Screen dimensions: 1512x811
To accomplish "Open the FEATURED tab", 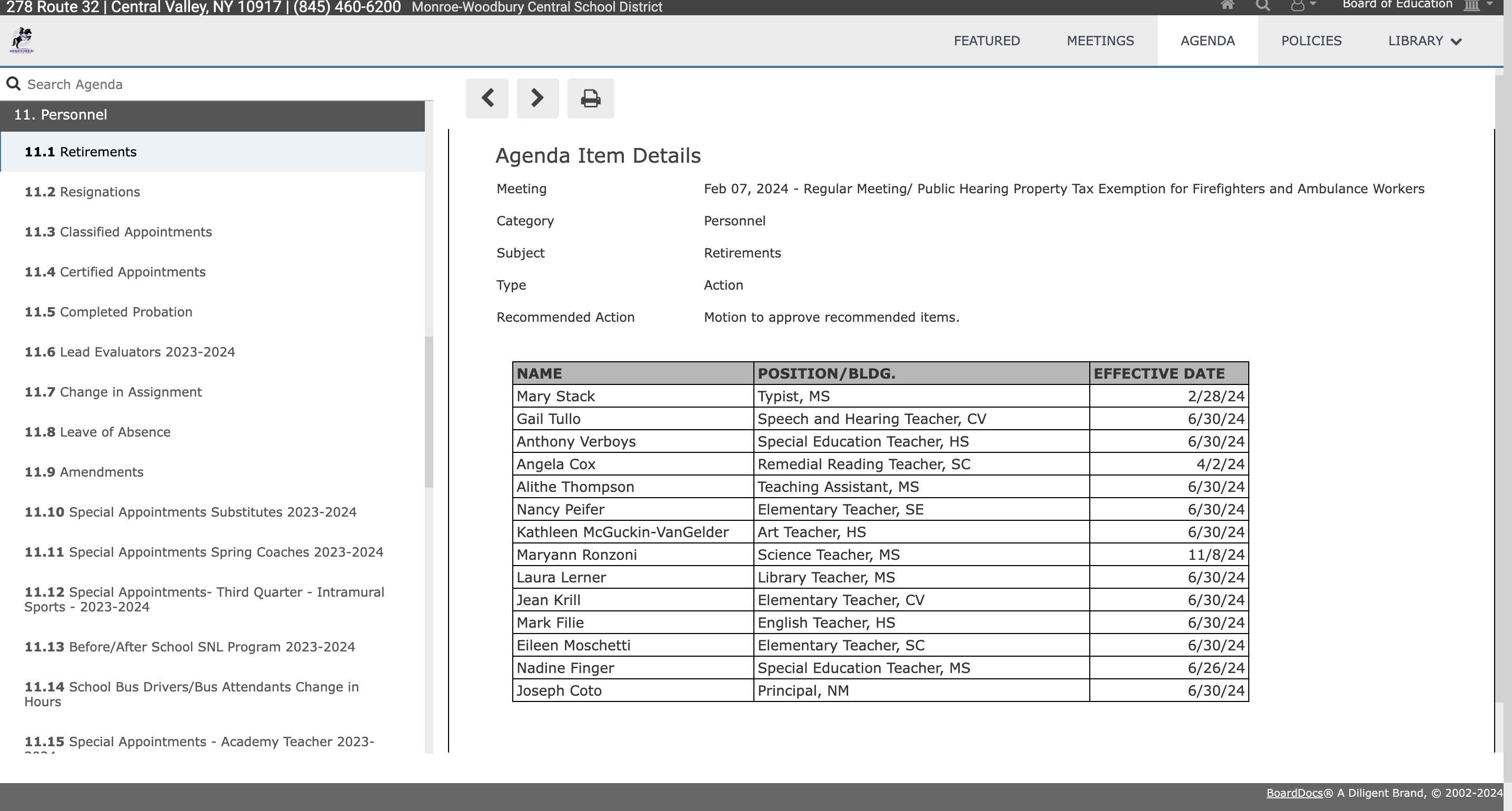I will (986, 41).
